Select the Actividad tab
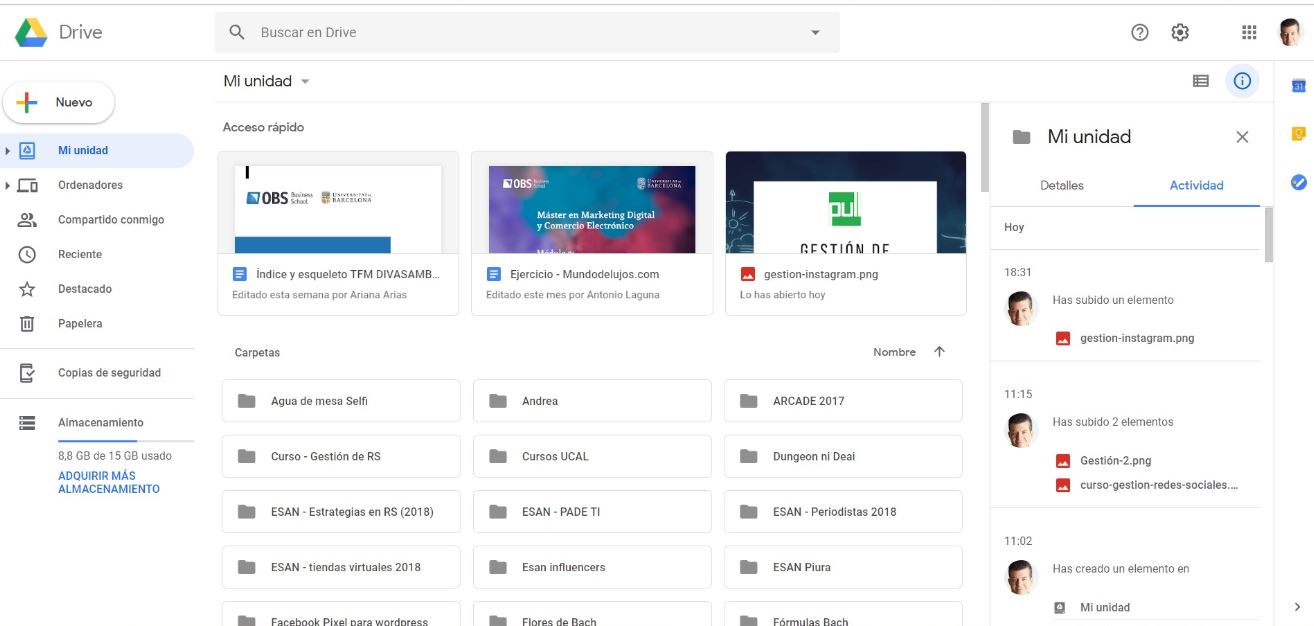The width and height of the screenshot is (1314, 626). pyautogui.click(x=1196, y=185)
